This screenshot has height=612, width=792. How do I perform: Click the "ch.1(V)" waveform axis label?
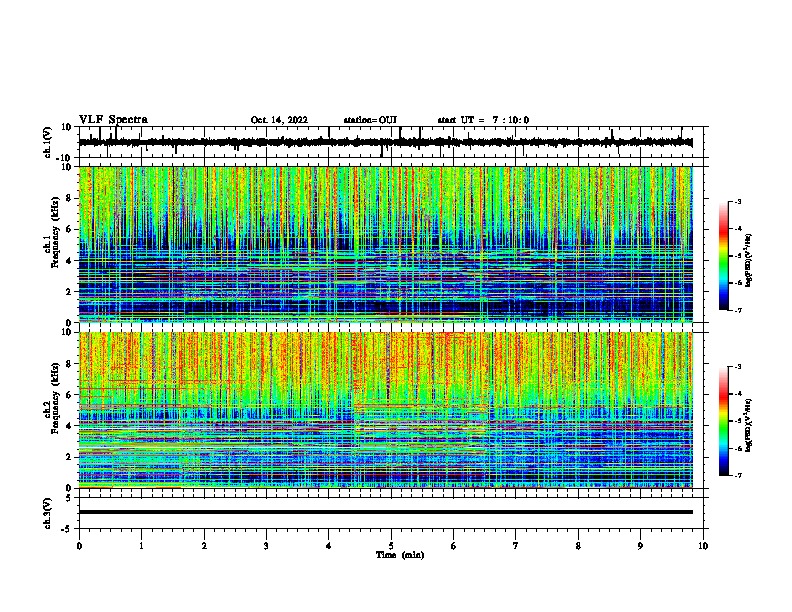point(48,142)
